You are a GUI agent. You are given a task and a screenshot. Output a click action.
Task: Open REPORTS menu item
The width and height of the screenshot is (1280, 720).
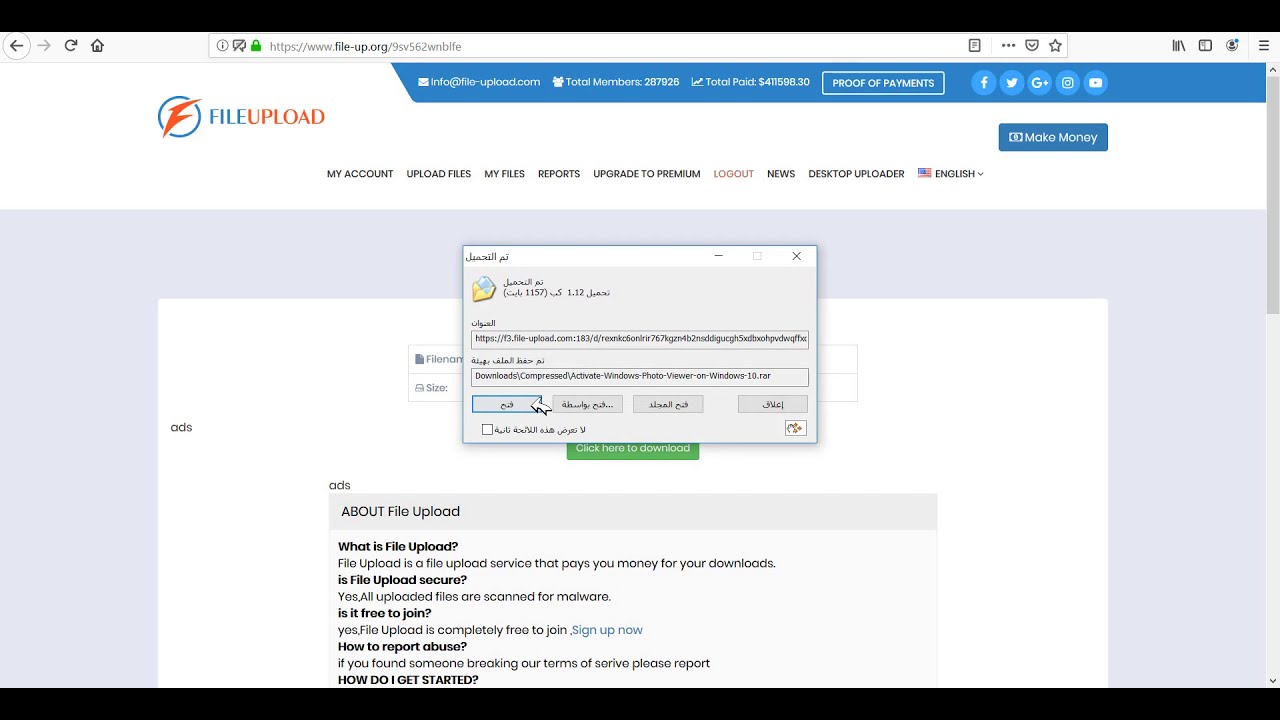pyautogui.click(x=559, y=174)
